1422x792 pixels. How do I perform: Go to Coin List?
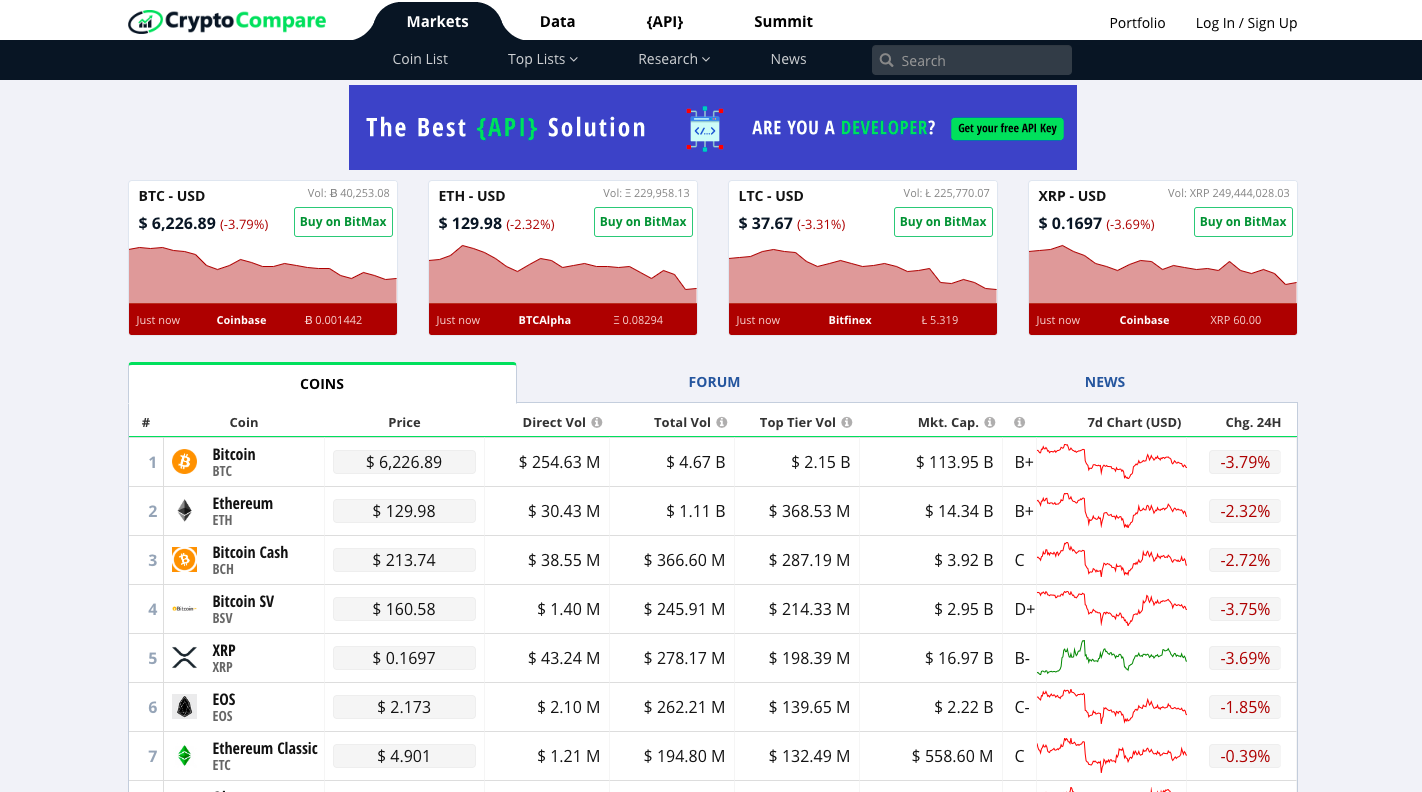pos(420,59)
